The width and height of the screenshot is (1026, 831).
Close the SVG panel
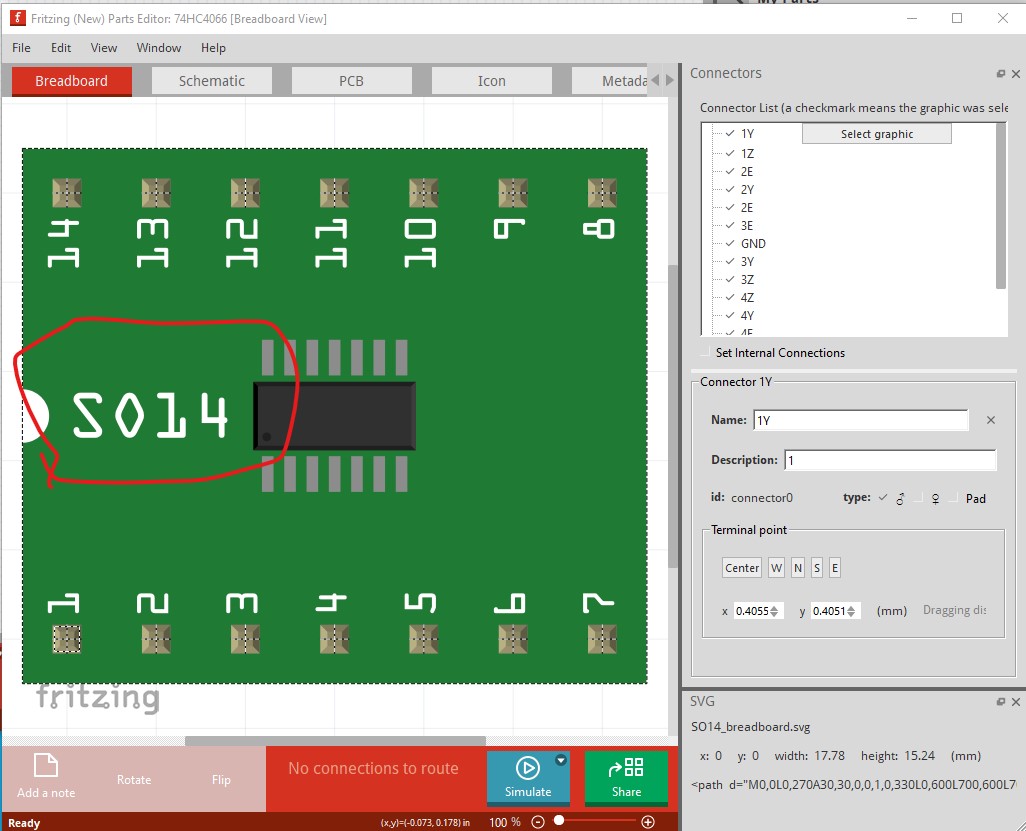1016,701
